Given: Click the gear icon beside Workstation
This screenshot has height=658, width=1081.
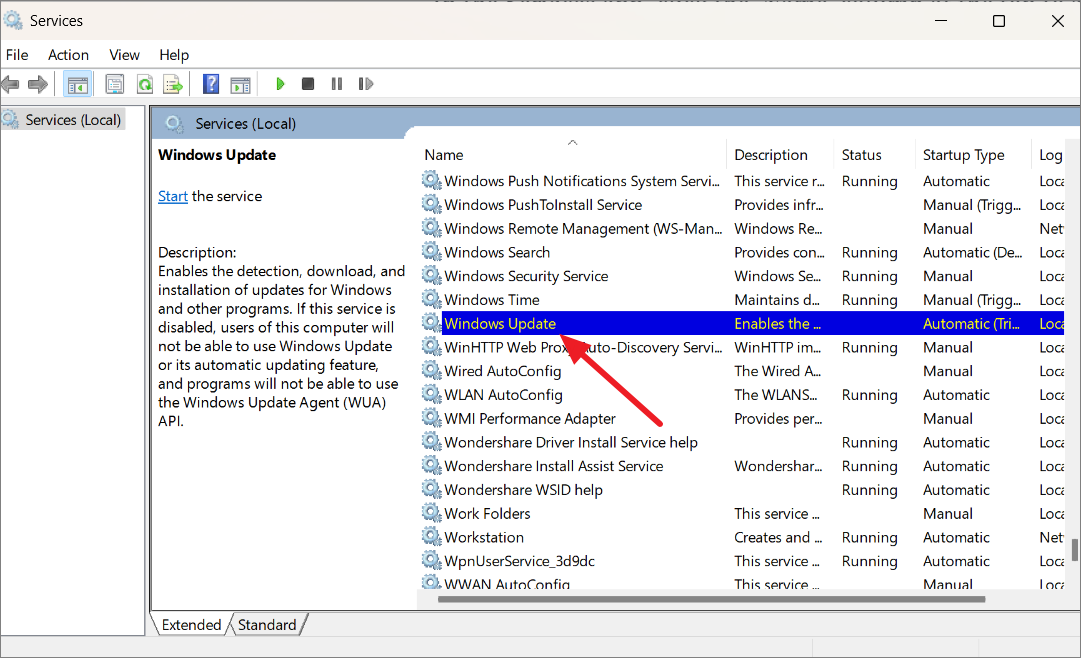Looking at the screenshot, I should point(432,537).
